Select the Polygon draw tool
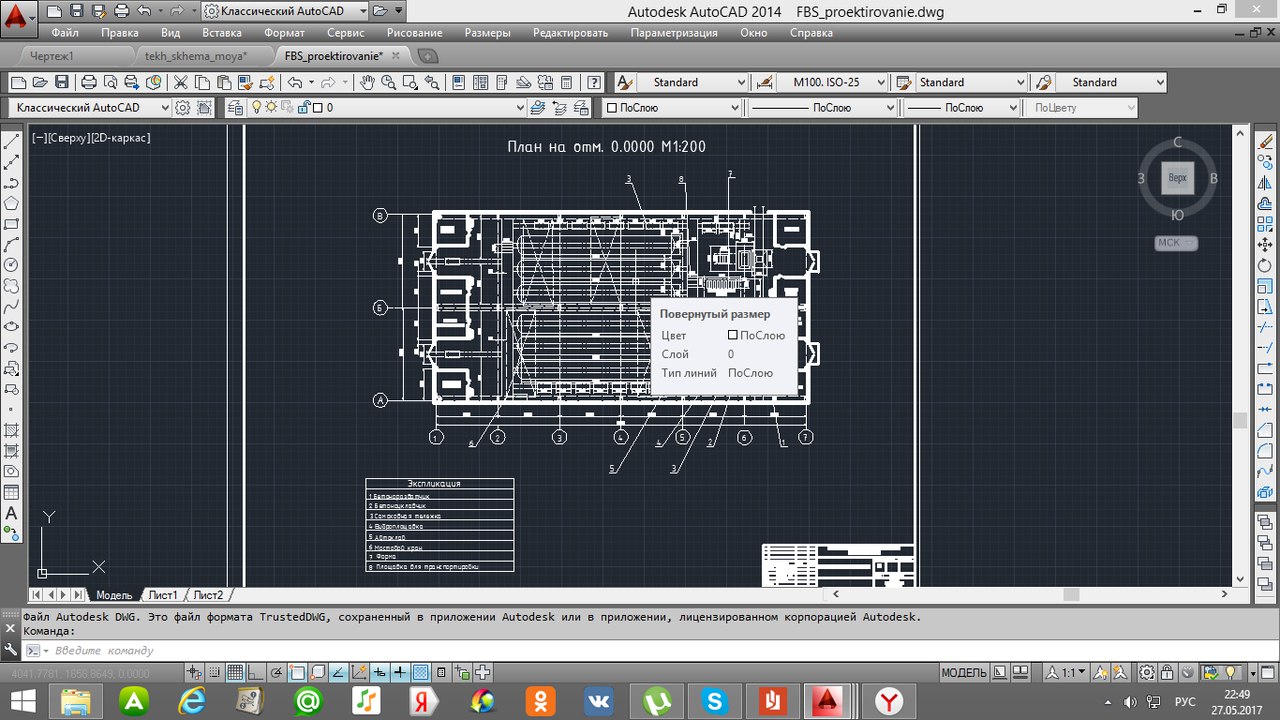The image size is (1280, 720). click(x=12, y=203)
